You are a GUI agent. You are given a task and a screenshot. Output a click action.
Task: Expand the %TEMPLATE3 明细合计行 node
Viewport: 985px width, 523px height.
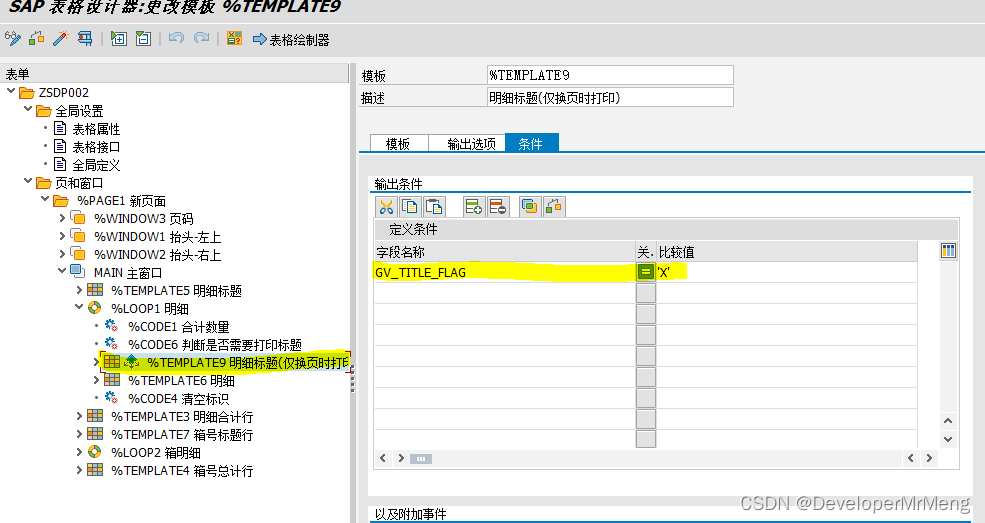79,416
